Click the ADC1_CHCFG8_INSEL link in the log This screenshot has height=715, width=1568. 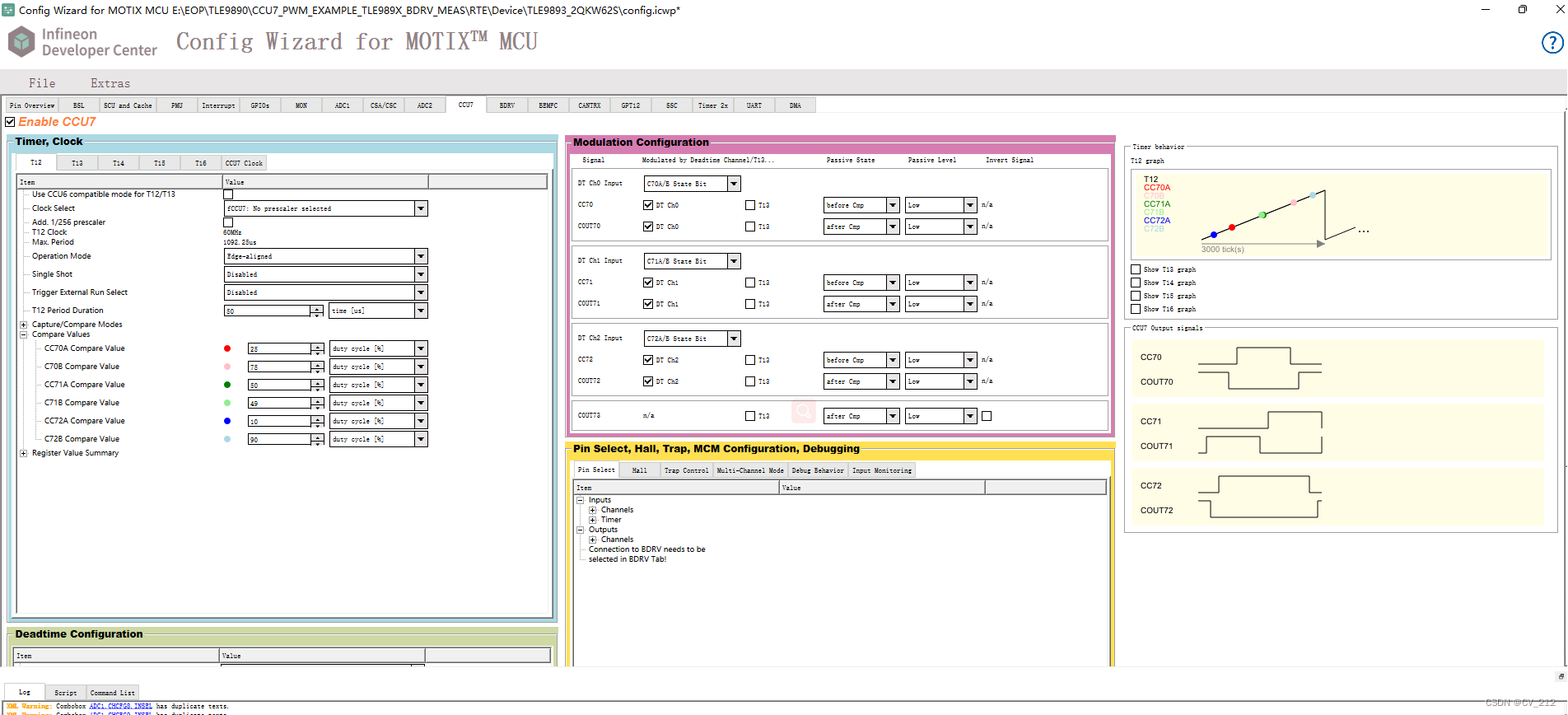pyautogui.click(x=120, y=706)
